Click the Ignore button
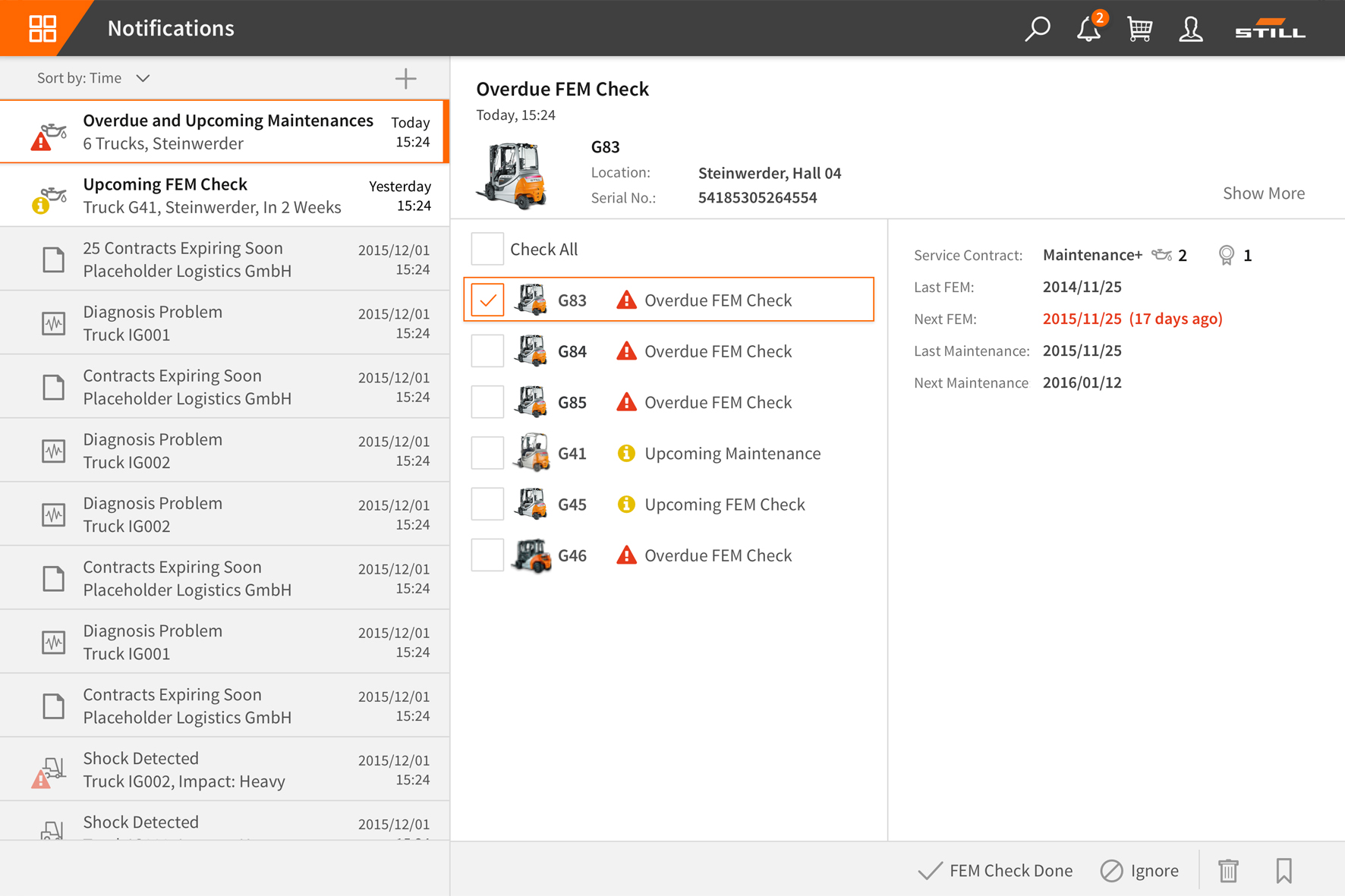1345x896 pixels. pos(1140,870)
